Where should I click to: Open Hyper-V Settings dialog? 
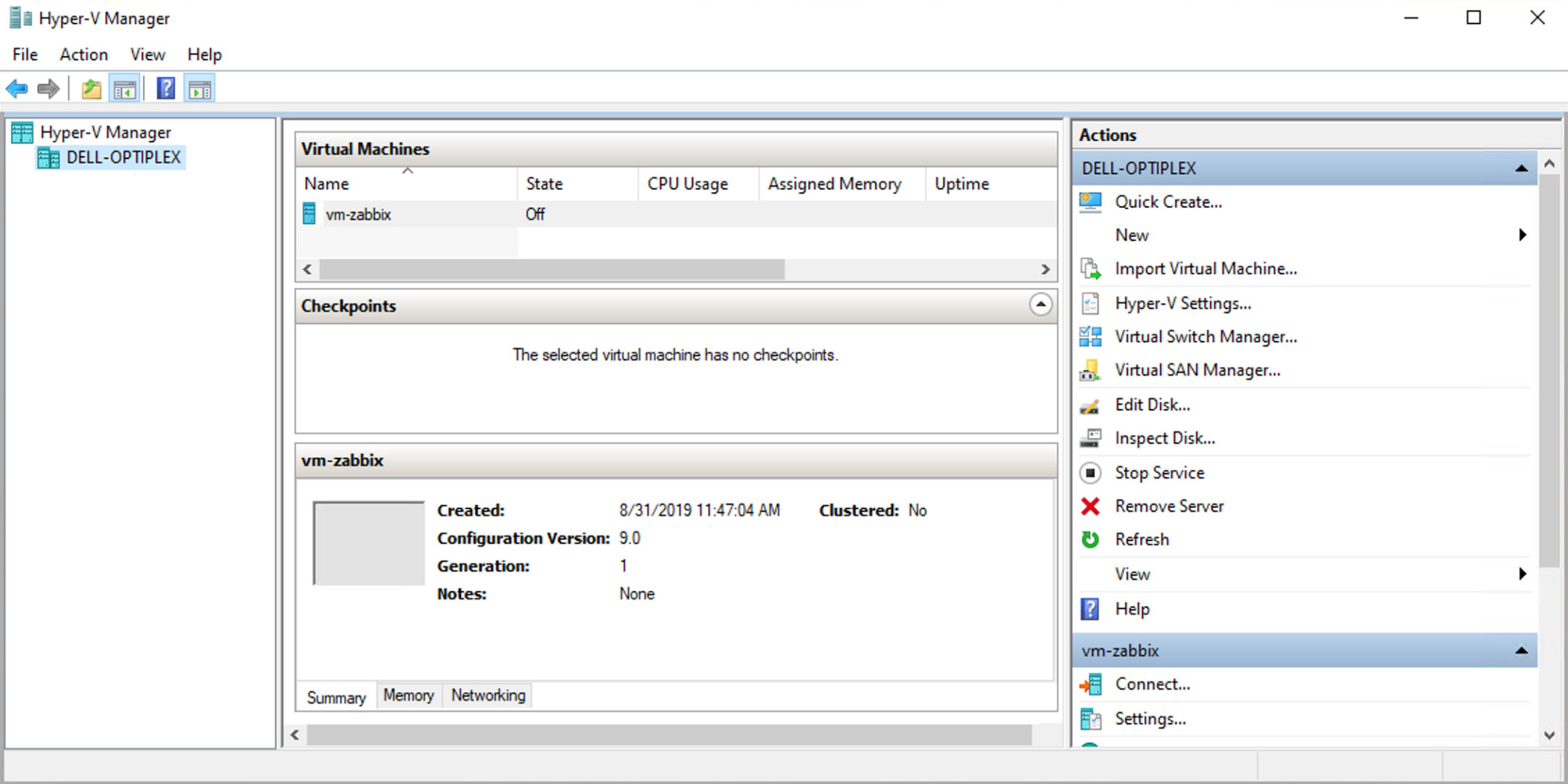(1184, 303)
